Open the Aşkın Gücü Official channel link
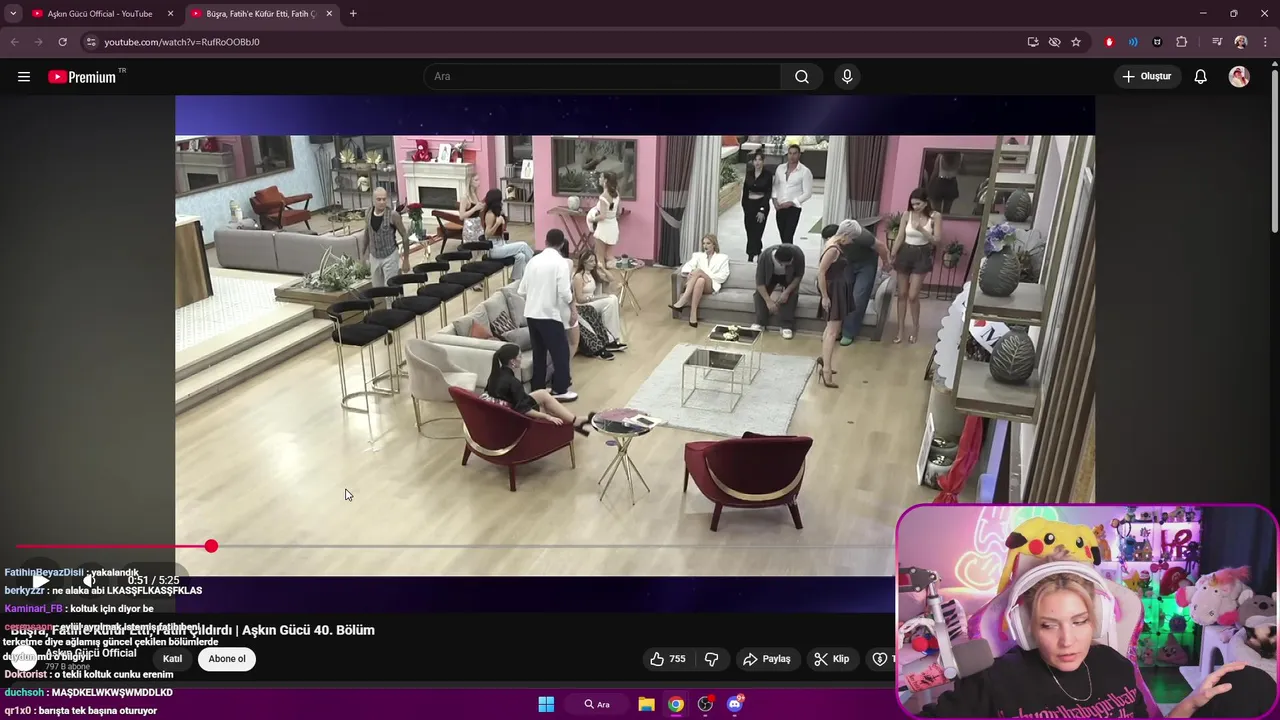 pos(90,653)
